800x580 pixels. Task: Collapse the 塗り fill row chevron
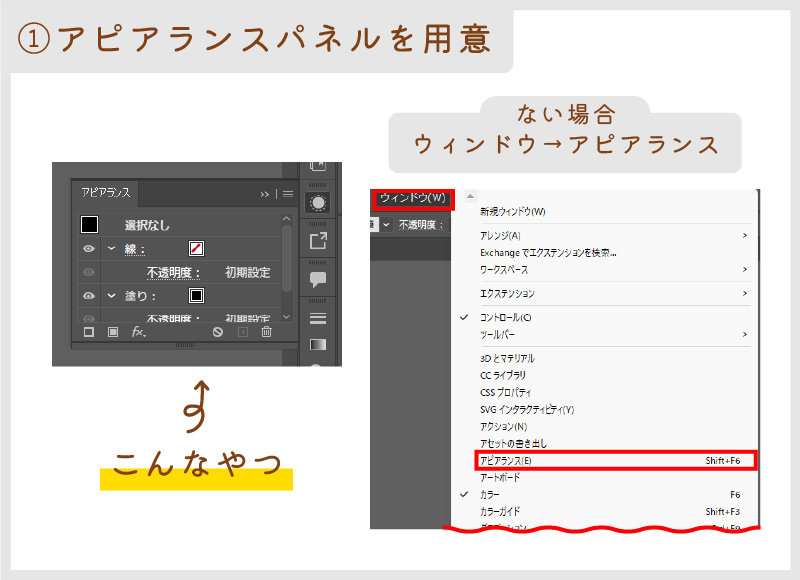(111, 296)
